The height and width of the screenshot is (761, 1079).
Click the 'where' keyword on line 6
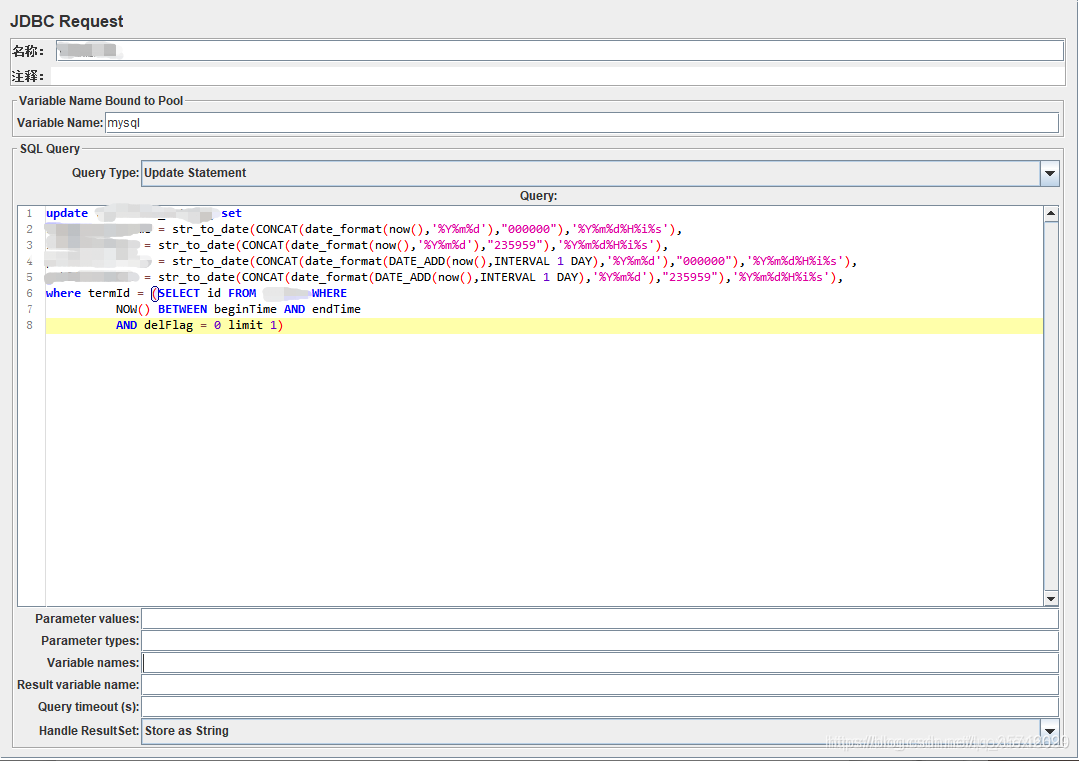(63, 293)
